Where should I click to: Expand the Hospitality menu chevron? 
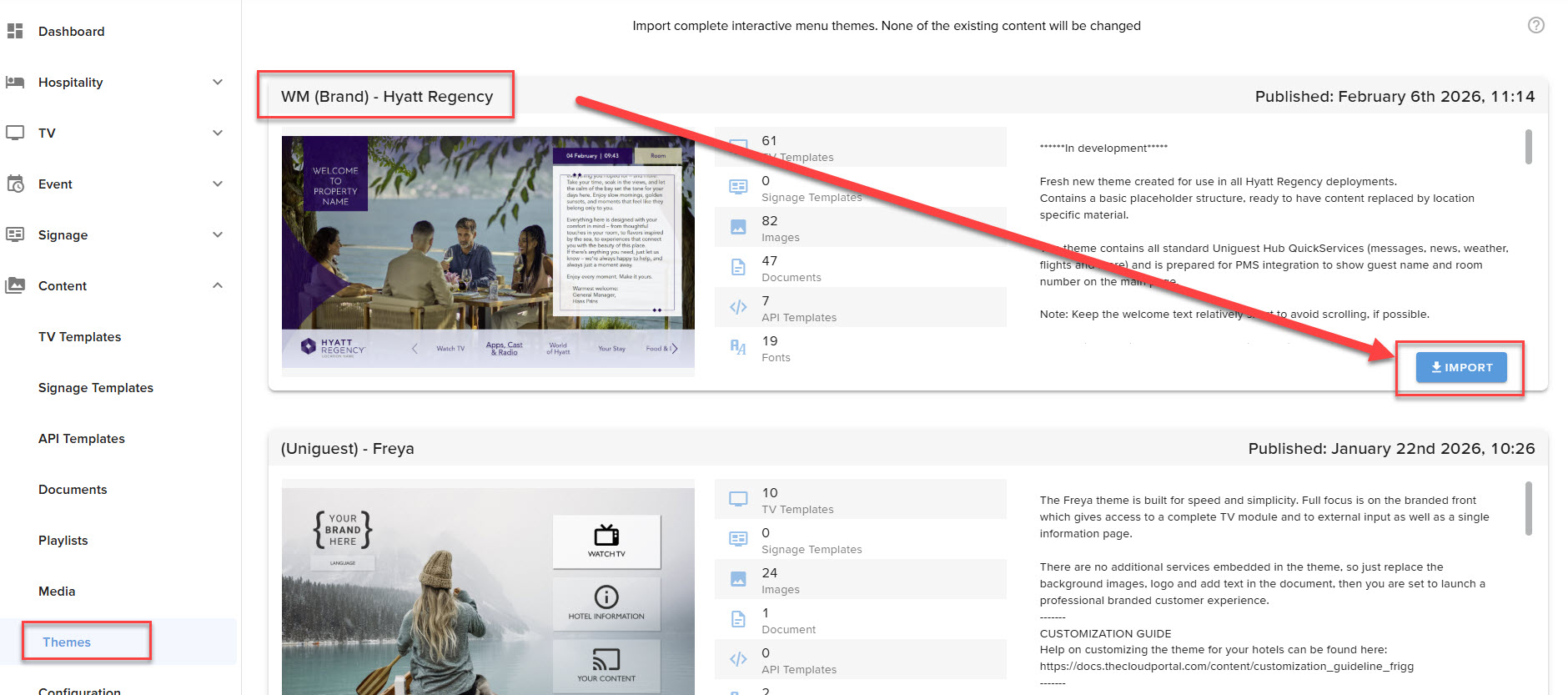click(x=218, y=83)
